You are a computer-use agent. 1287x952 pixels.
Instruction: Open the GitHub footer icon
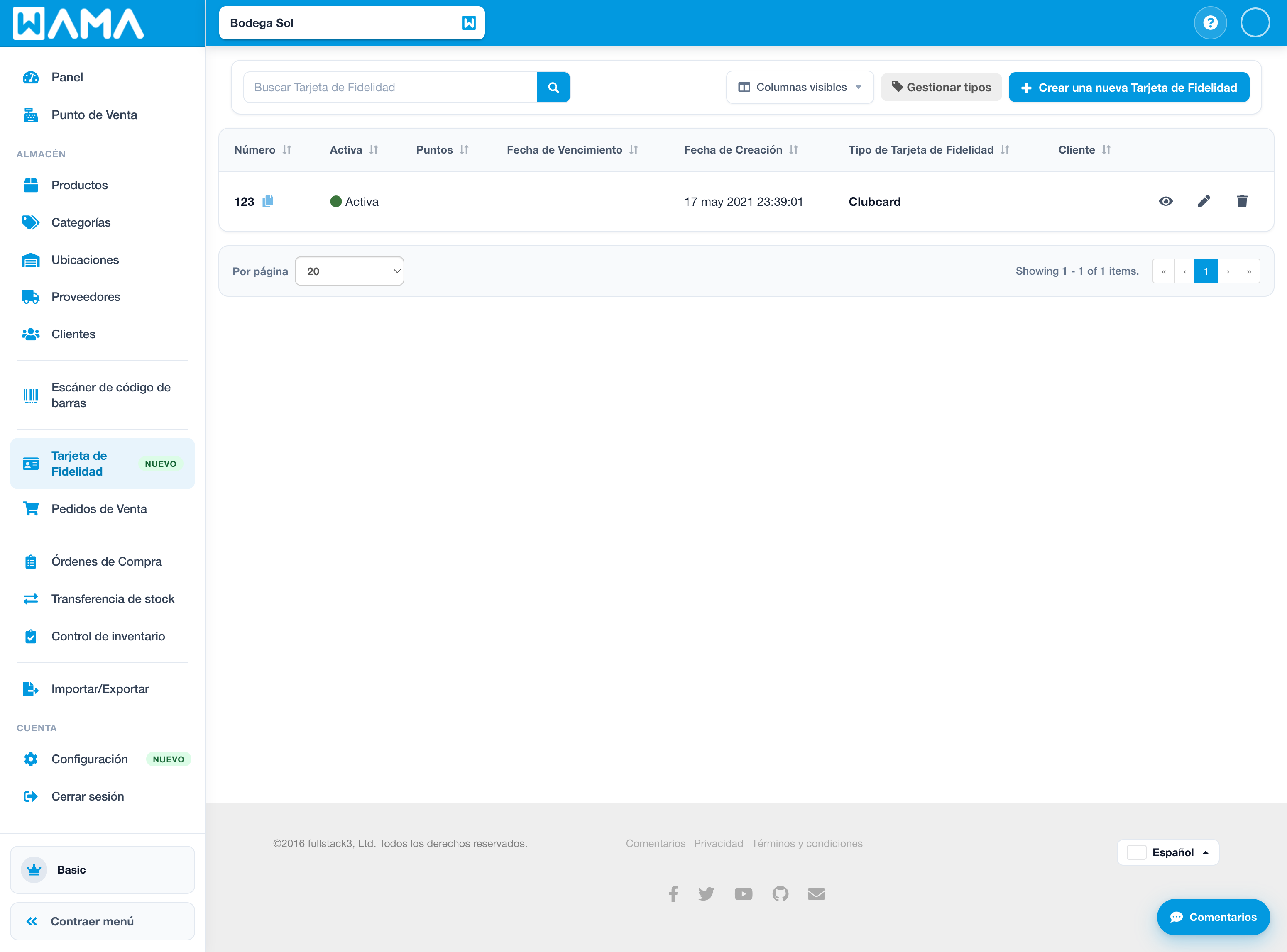click(x=780, y=893)
